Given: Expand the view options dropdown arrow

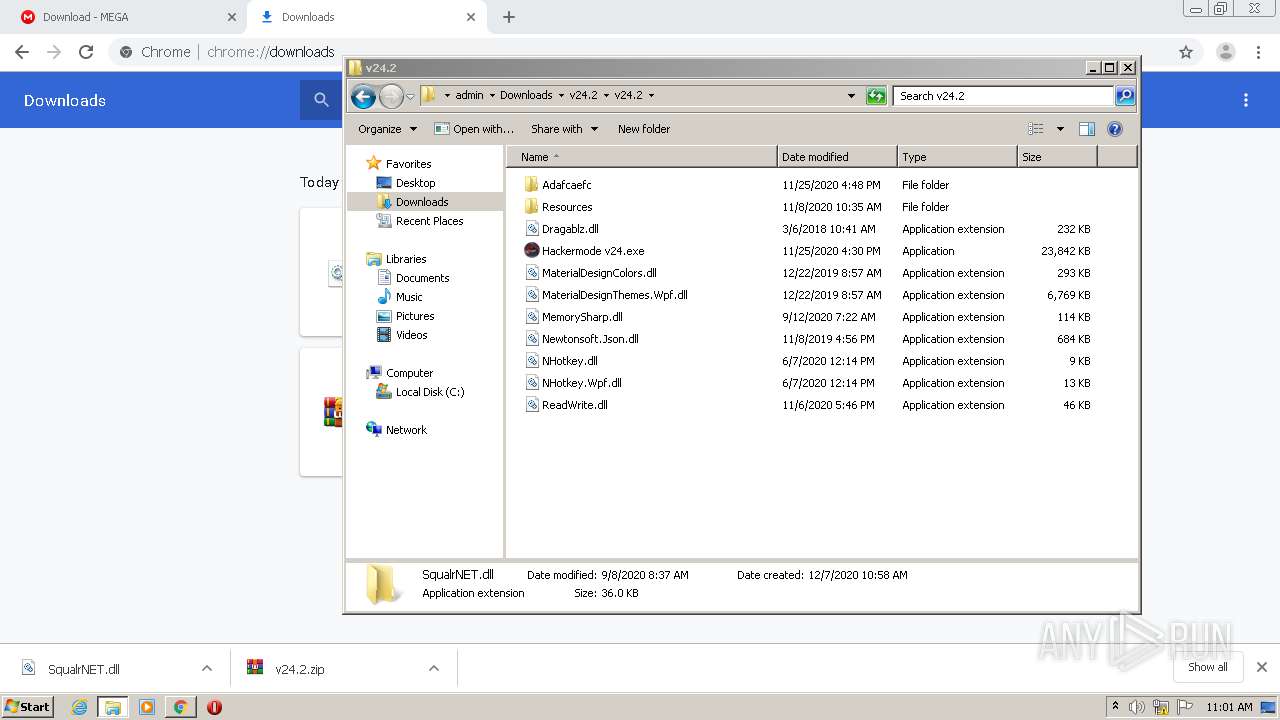Looking at the screenshot, I should [1060, 129].
